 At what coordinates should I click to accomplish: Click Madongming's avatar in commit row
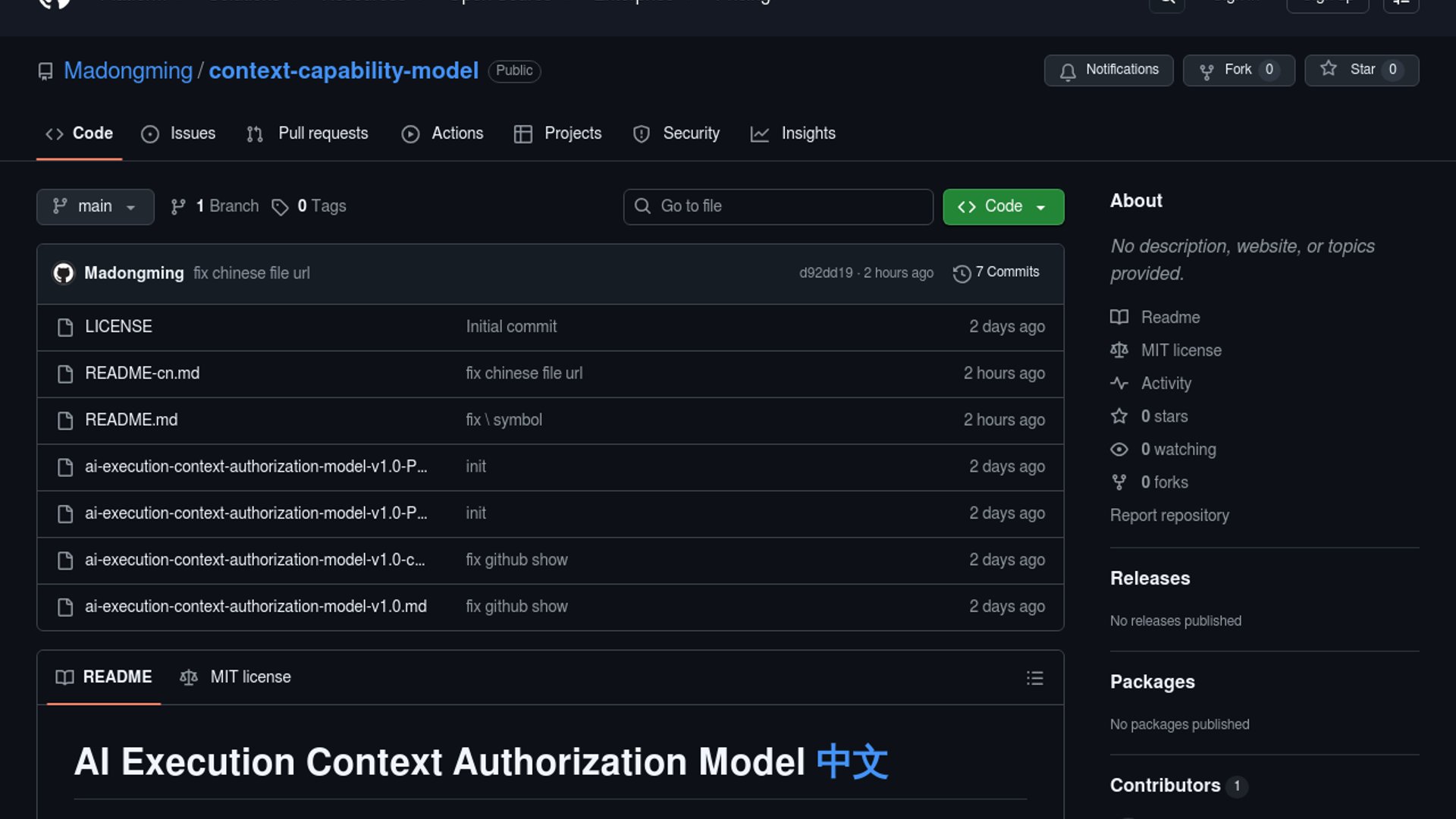[x=64, y=273]
